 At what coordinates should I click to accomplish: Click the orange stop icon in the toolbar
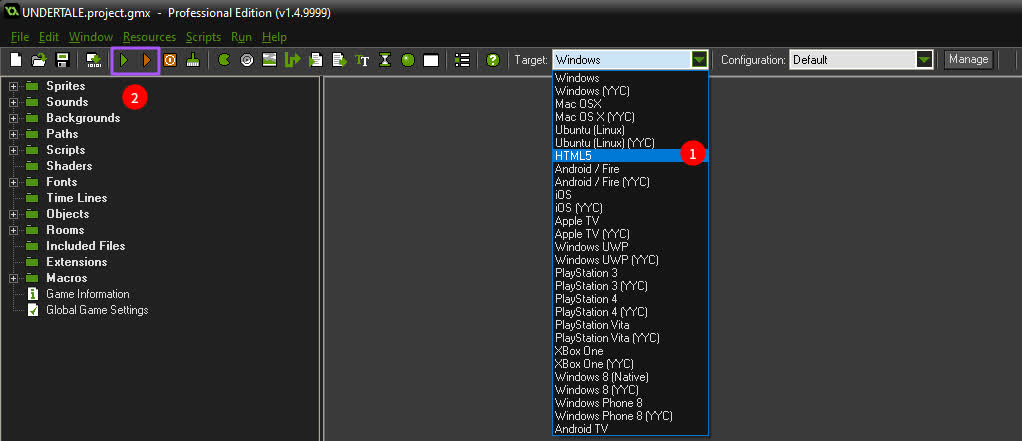170,60
